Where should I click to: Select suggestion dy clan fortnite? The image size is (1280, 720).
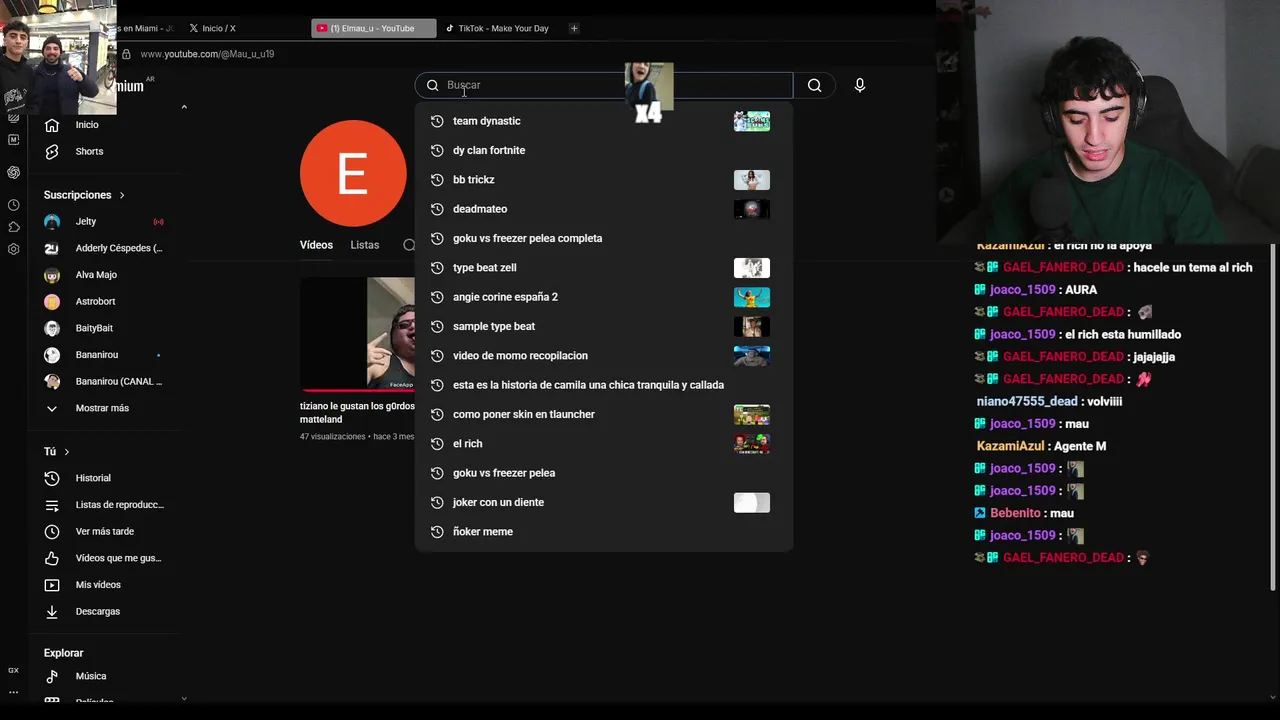tap(604, 150)
